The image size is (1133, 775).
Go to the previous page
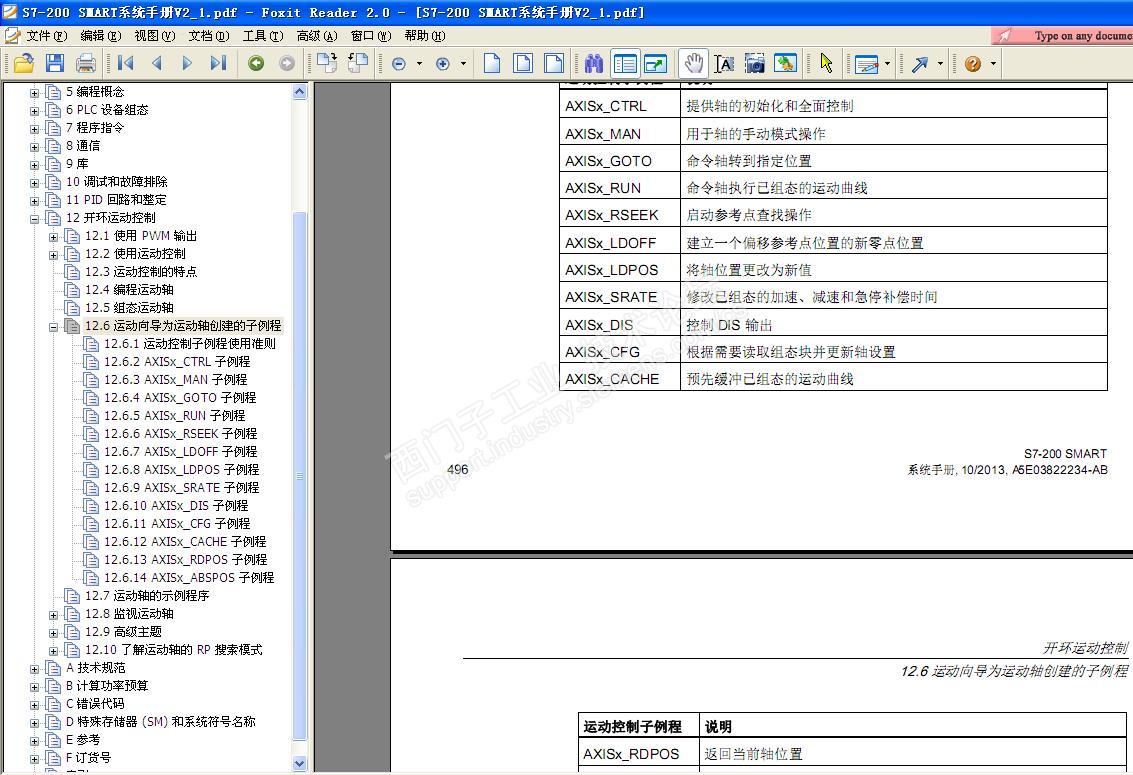157,64
